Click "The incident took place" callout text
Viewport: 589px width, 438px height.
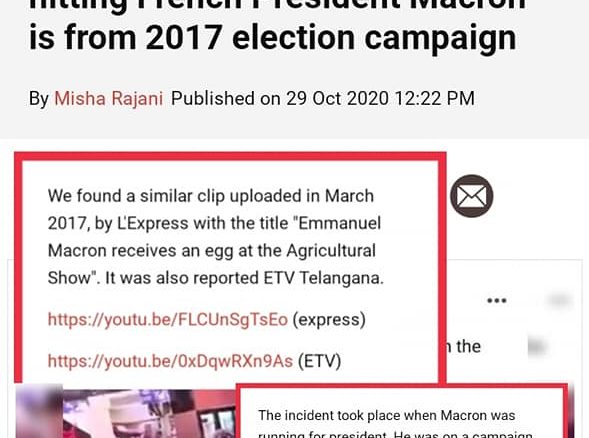pyautogui.click(x=387, y=415)
